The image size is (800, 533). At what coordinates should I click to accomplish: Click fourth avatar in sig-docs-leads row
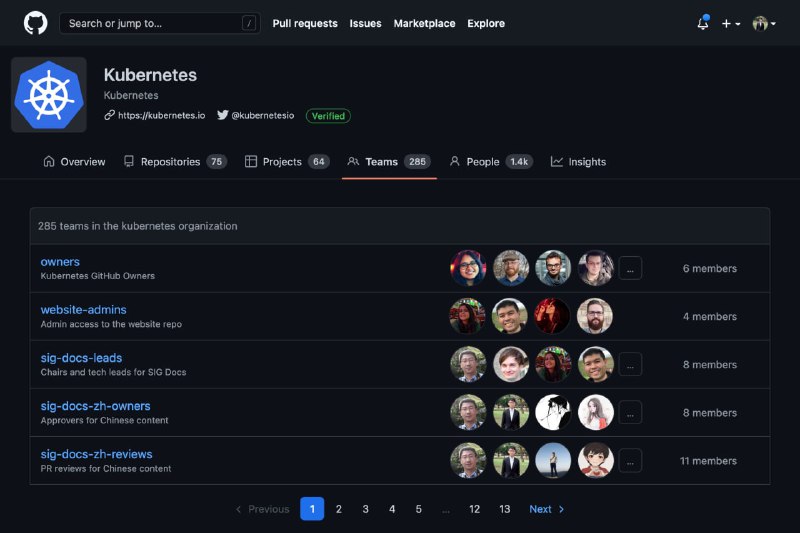tap(595, 364)
